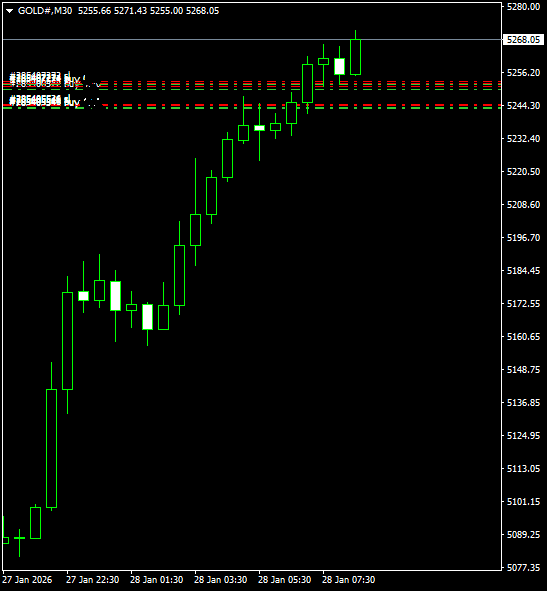
Task: Click the high value 5271.43 in header
Action: (130, 11)
